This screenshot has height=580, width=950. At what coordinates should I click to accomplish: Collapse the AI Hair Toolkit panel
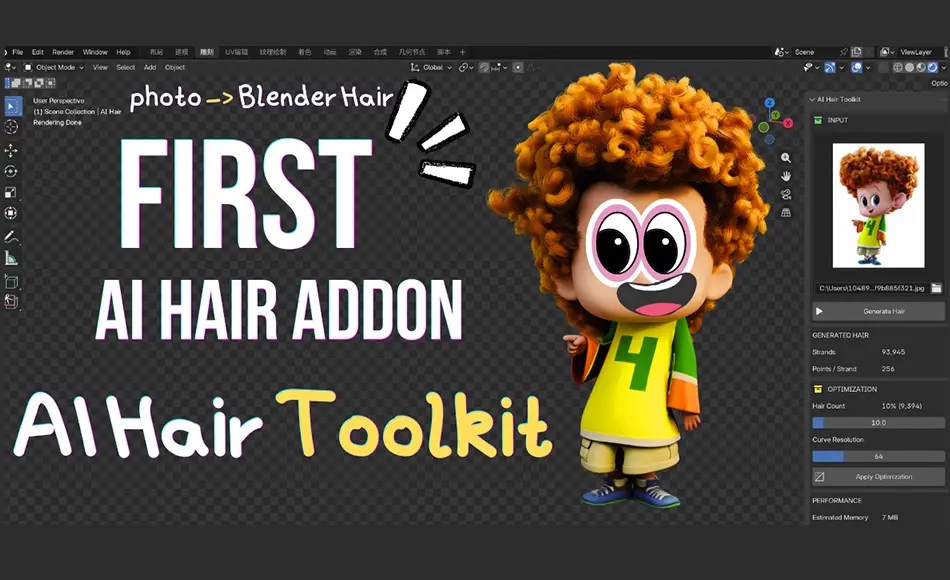tap(812, 99)
